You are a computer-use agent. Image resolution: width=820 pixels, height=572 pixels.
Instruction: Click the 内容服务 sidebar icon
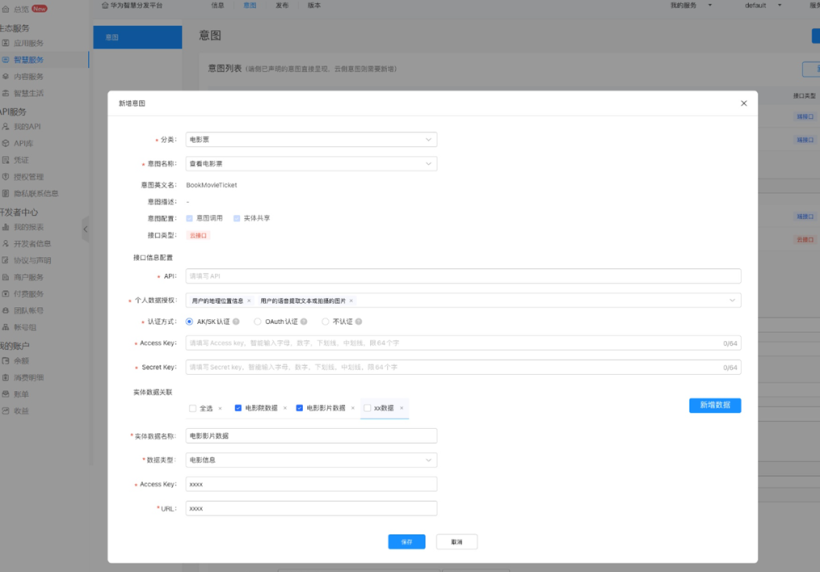[6, 76]
